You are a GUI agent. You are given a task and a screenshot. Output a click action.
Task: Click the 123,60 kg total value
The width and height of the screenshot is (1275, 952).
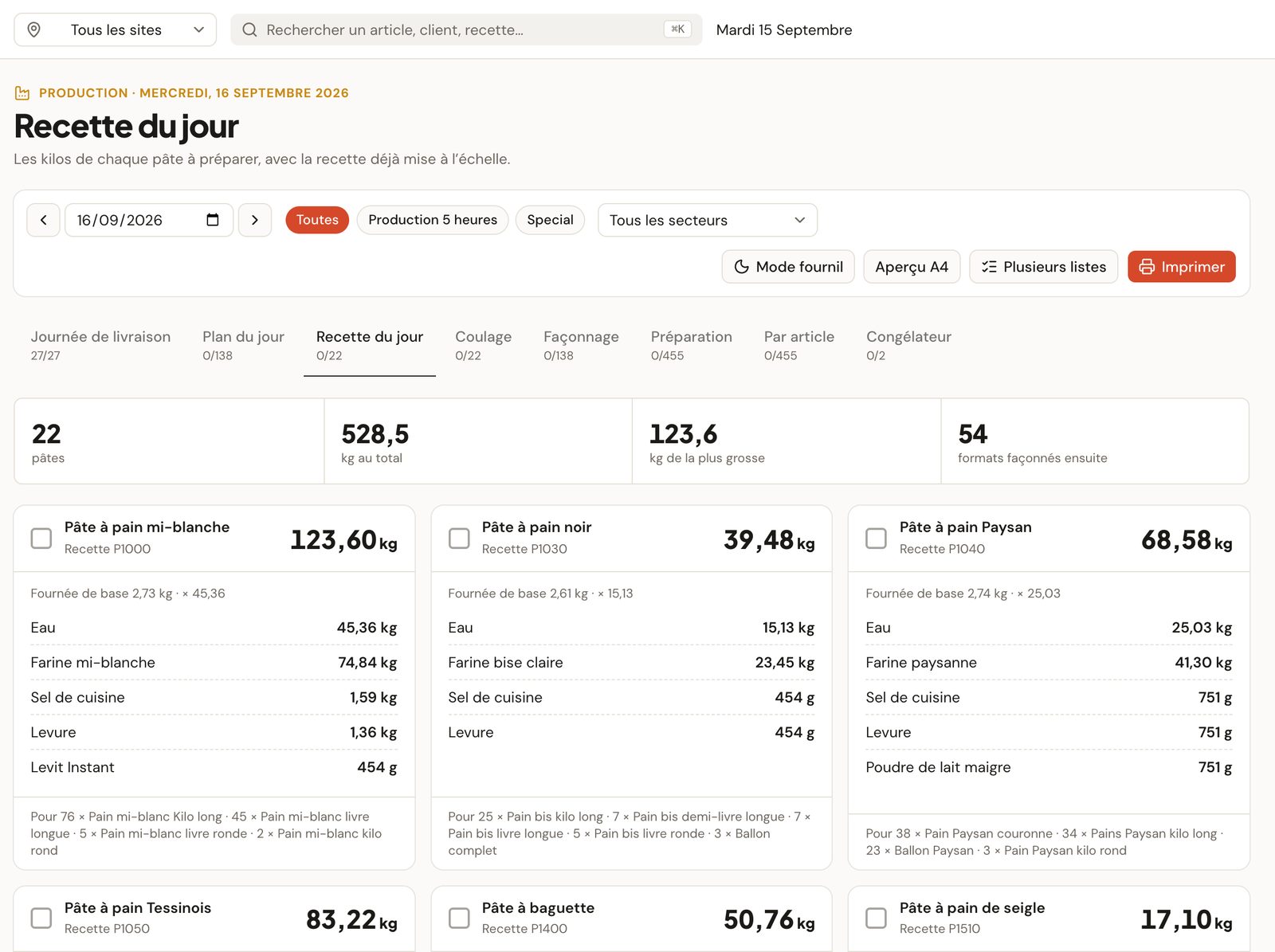pyautogui.click(x=343, y=540)
